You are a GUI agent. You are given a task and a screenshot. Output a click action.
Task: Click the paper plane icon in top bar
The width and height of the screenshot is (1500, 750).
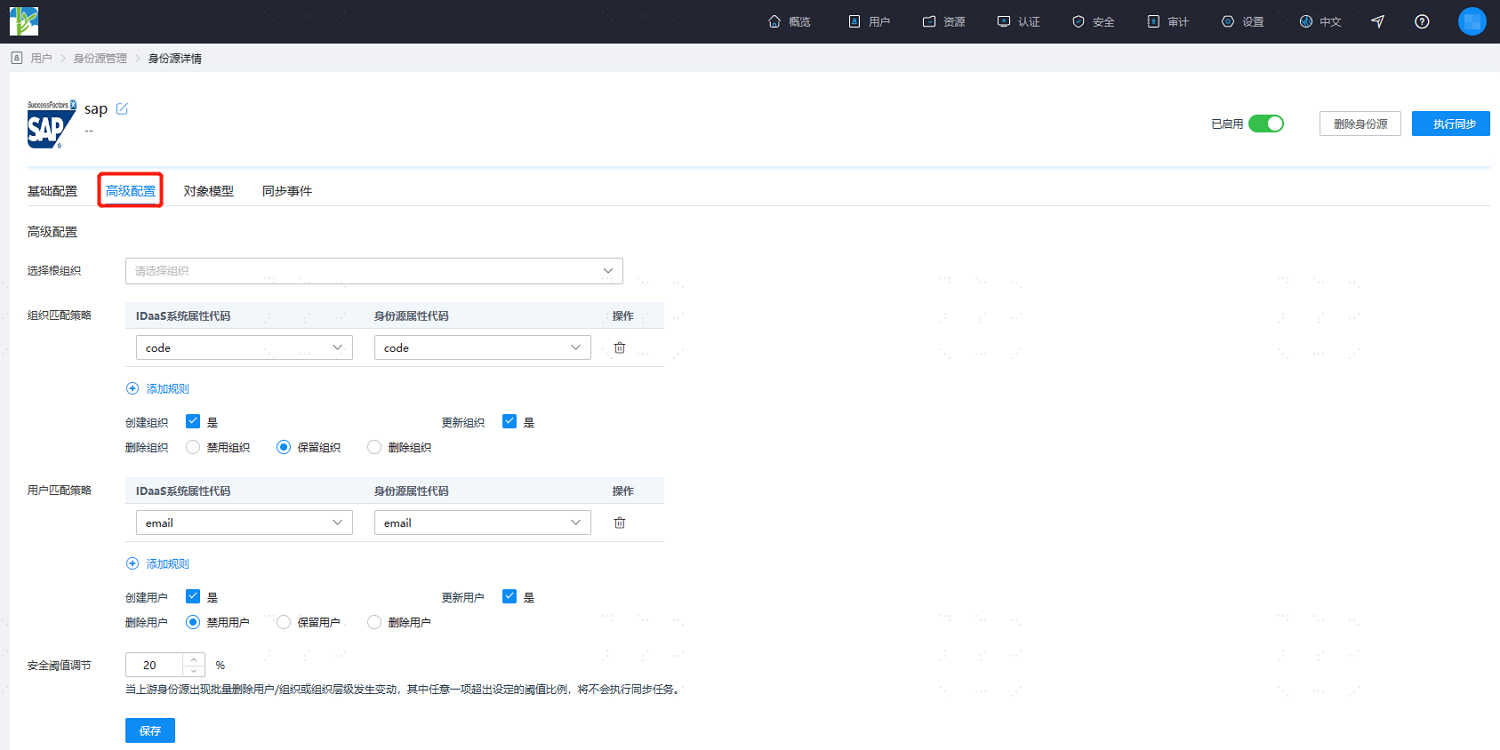click(x=1378, y=21)
